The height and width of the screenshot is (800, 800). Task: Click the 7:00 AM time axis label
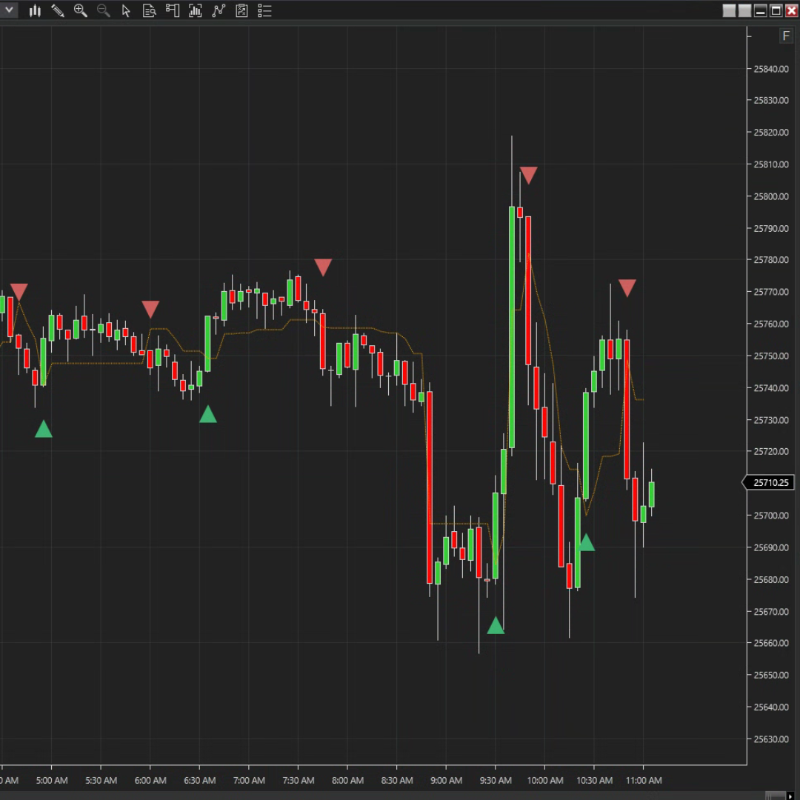[249, 780]
